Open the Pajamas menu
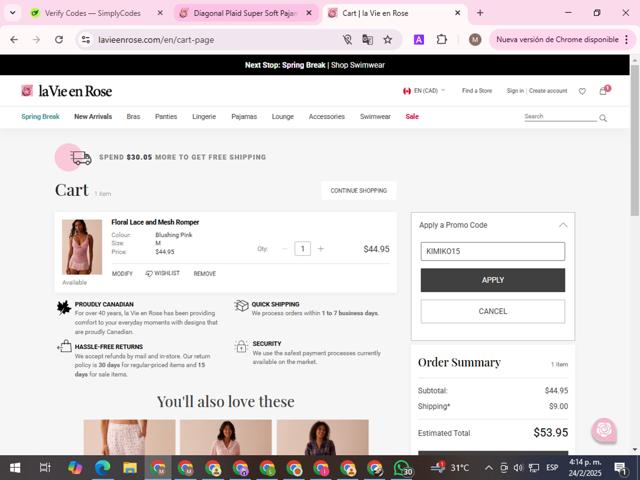This screenshot has height=480, width=640. 244,116
